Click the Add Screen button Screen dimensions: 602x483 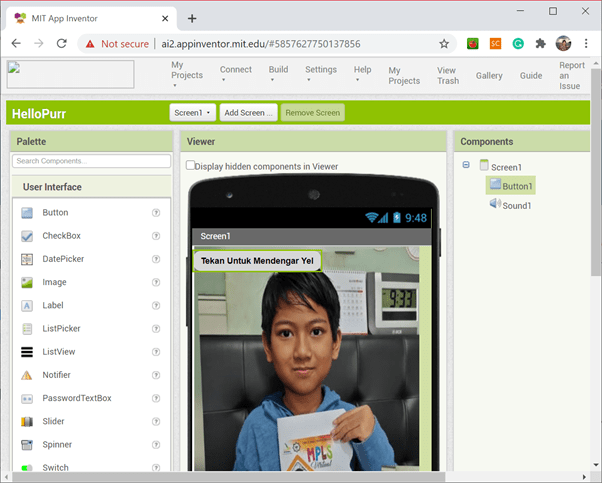(x=248, y=113)
